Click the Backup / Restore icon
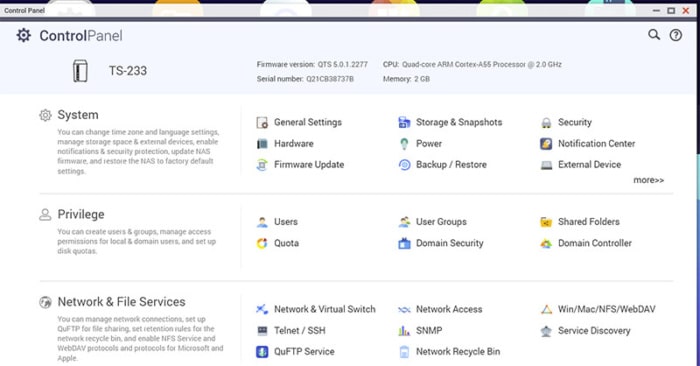700x366 pixels. click(404, 165)
